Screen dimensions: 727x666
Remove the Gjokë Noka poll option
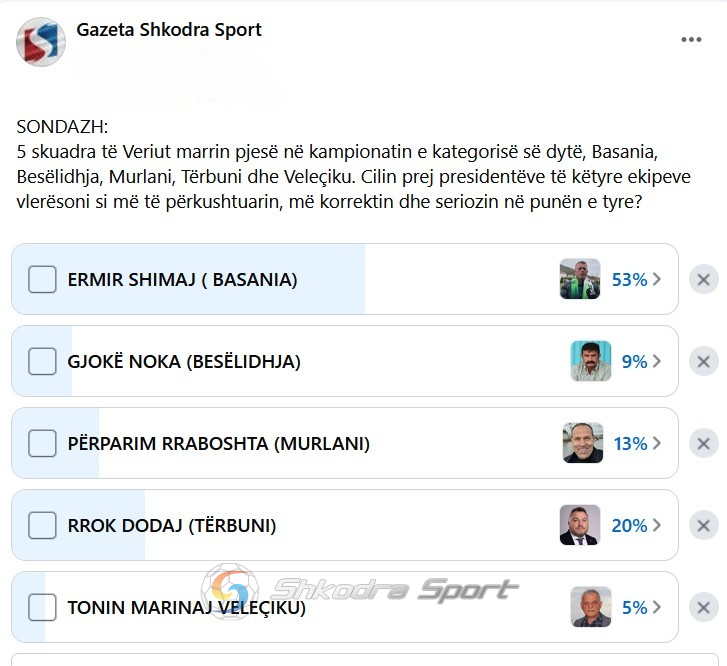click(703, 361)
